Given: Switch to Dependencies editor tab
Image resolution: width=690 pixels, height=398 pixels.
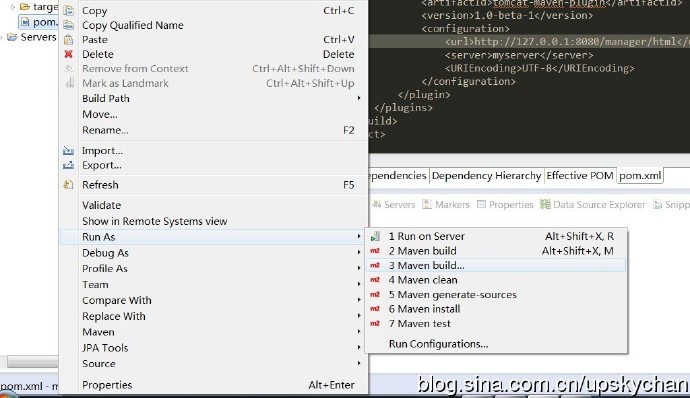Looking at the screenshot, I should click(x=398, y=176).
